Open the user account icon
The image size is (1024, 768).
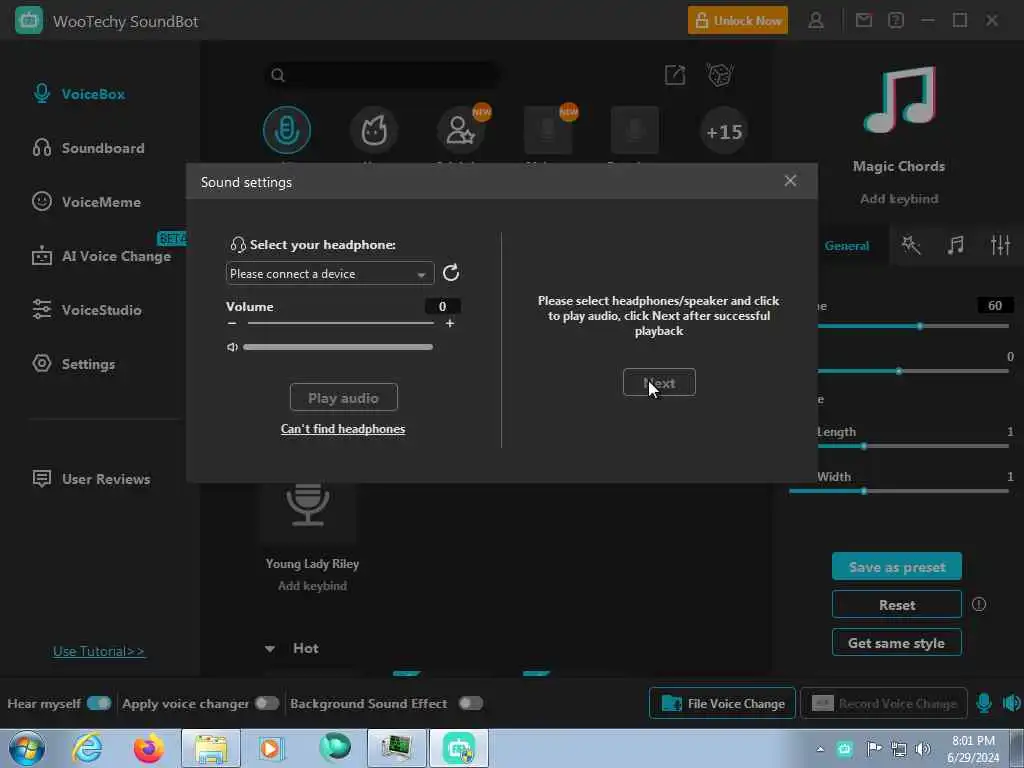point(816,20)
